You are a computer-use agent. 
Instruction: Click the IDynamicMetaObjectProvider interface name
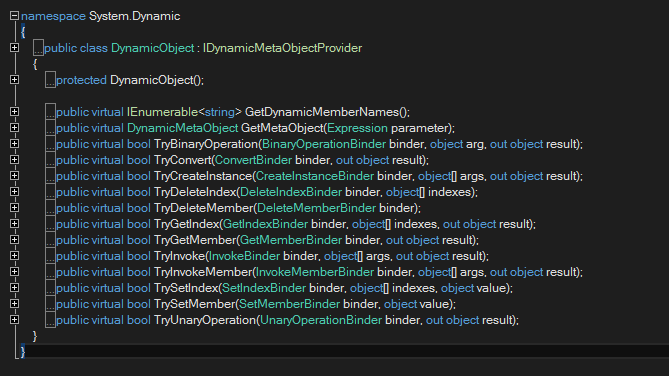pyautogui.click(x=282, y=48)
